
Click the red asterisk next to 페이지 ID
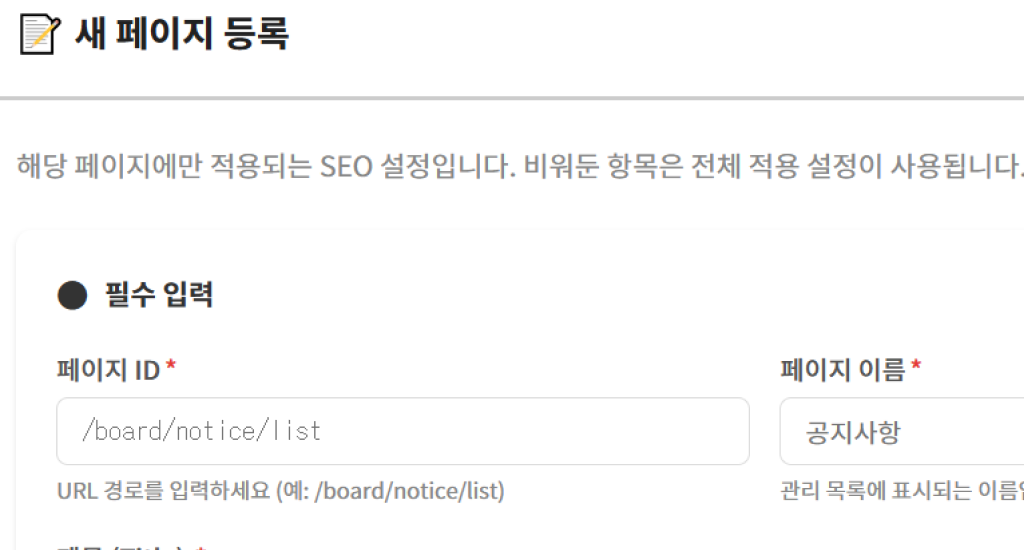[171, 368]
